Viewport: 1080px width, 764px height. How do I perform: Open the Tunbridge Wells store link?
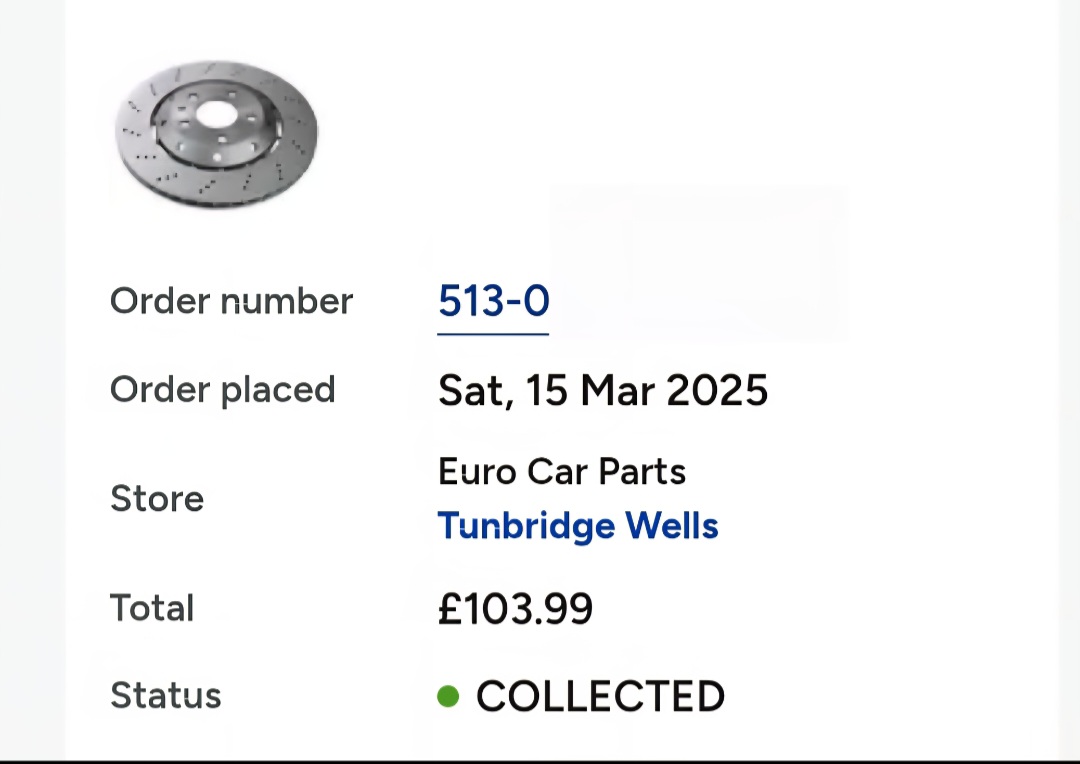point(578,526)
